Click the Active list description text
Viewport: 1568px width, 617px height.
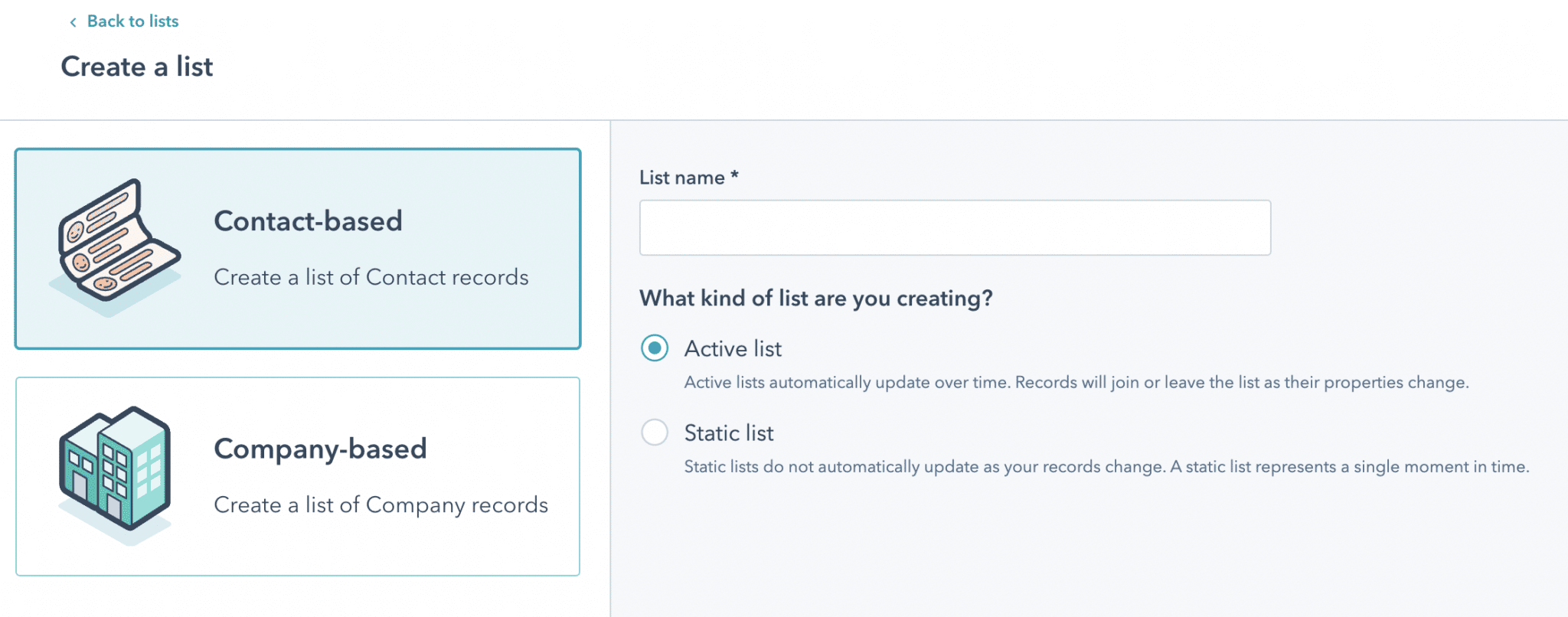coord(1076,383)
